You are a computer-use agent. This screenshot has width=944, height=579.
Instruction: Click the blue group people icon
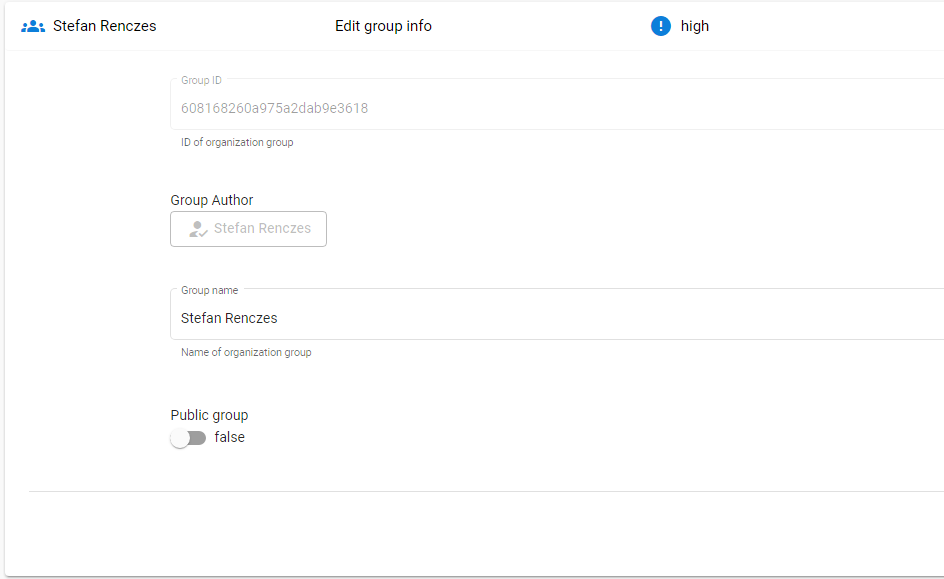click(33, 26)
